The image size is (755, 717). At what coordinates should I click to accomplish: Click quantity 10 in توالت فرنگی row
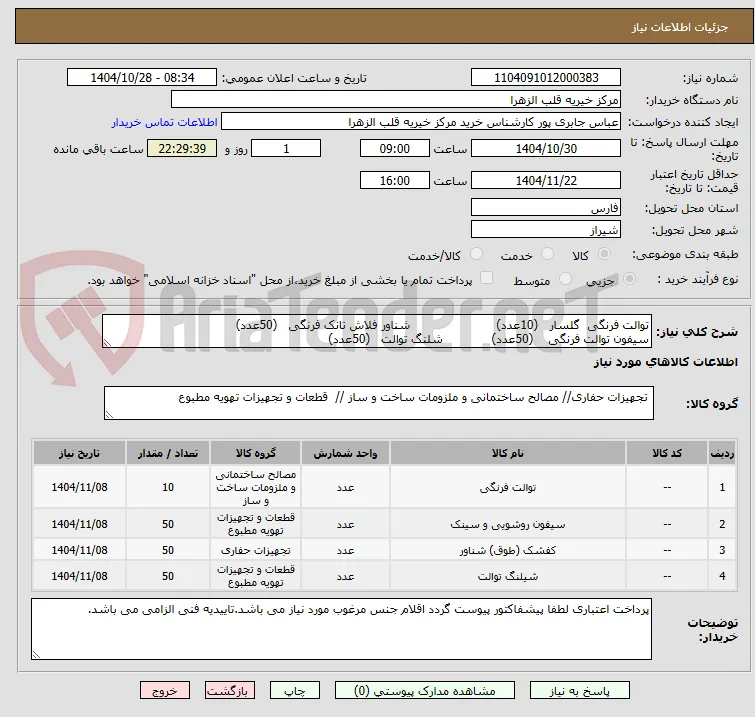click(x=168, y=487)
